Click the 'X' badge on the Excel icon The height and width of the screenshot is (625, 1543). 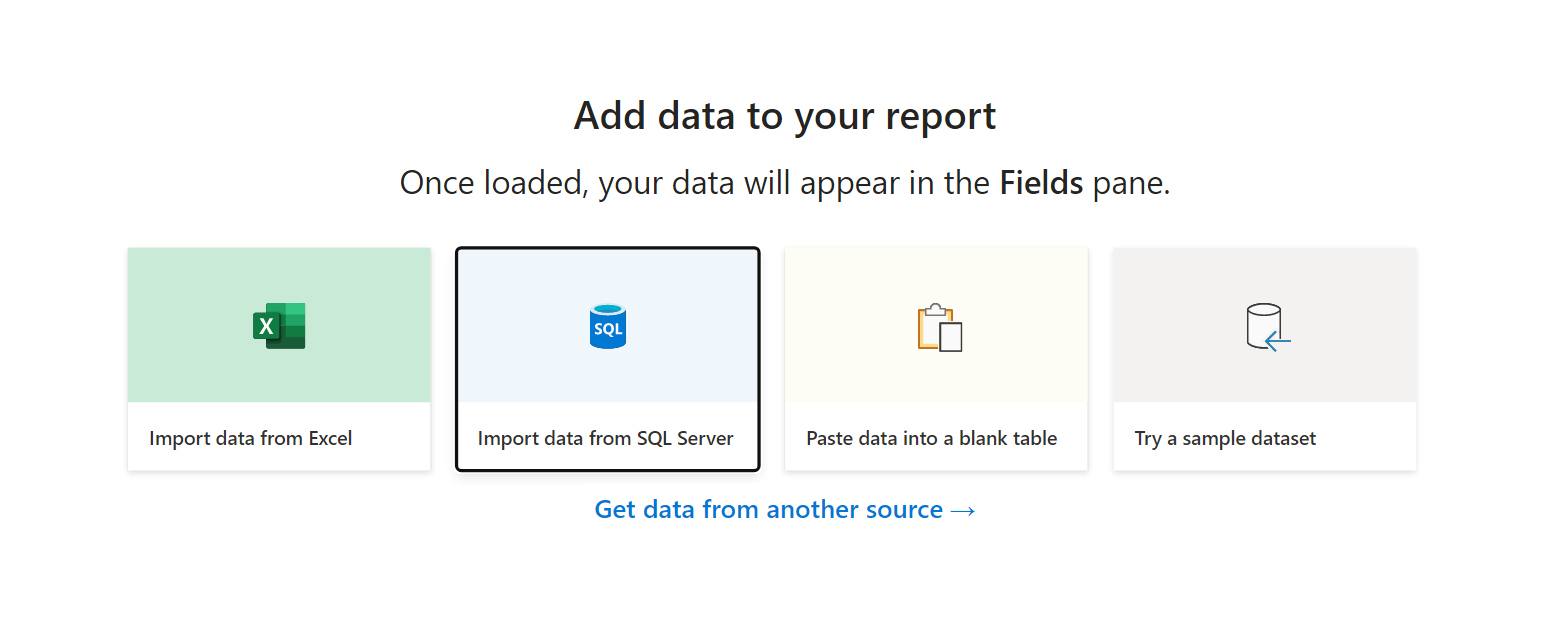click(x=266, y=326)
